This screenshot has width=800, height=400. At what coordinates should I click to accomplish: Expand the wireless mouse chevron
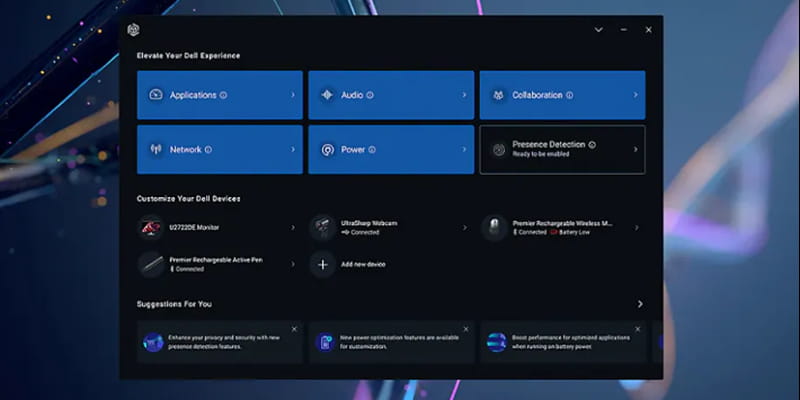(x=636, y=228)
